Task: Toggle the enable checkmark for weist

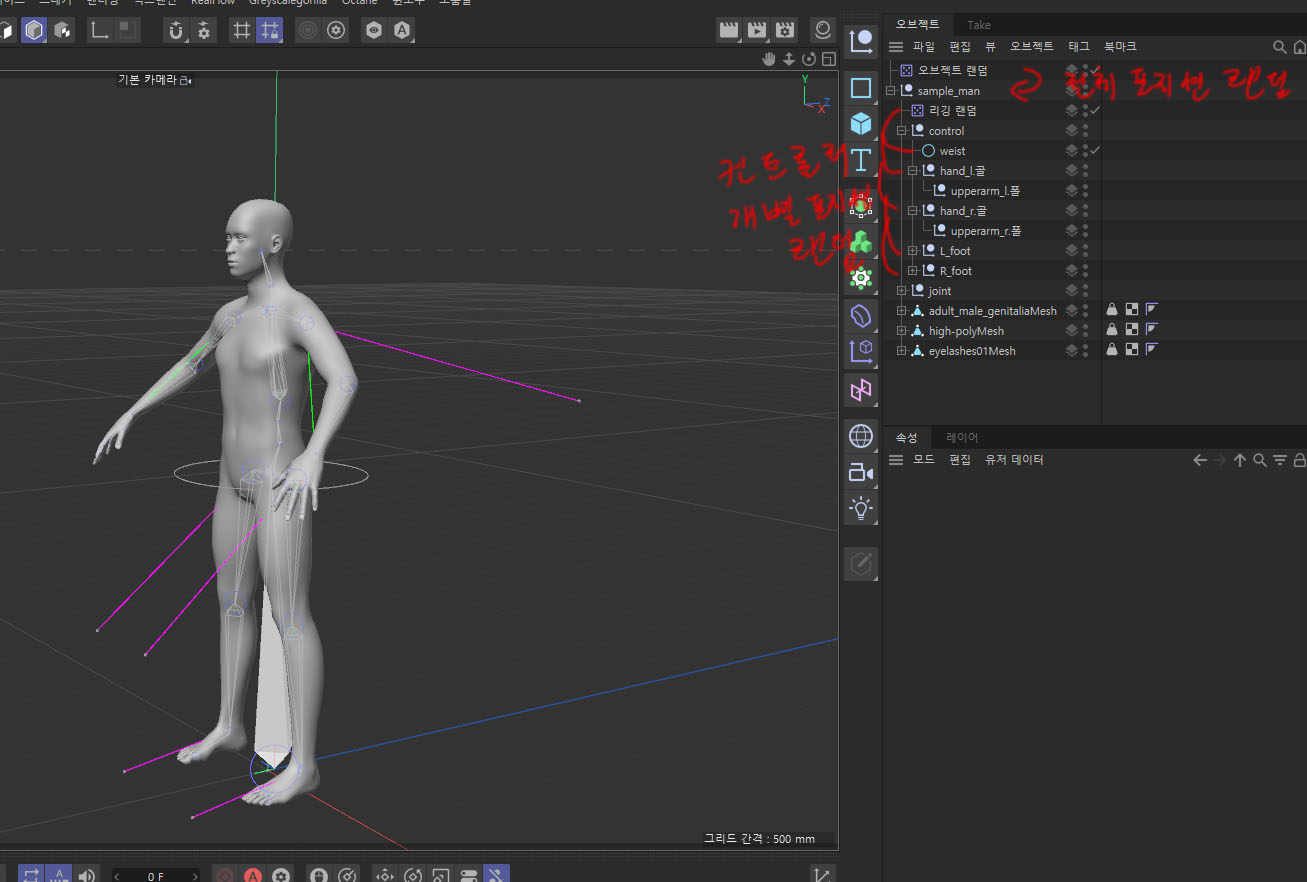Action: pyautogui.click(x=1095, y=150)
